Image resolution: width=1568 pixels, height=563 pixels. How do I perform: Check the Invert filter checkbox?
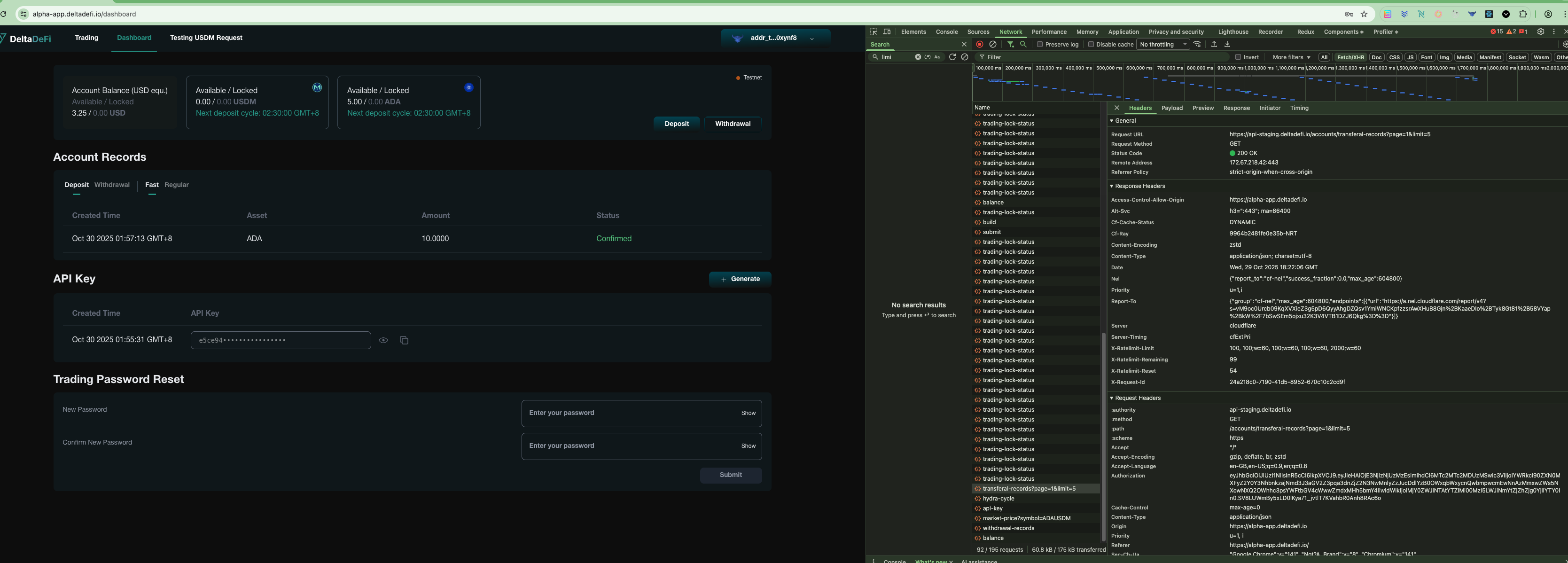coord(1238,57)
